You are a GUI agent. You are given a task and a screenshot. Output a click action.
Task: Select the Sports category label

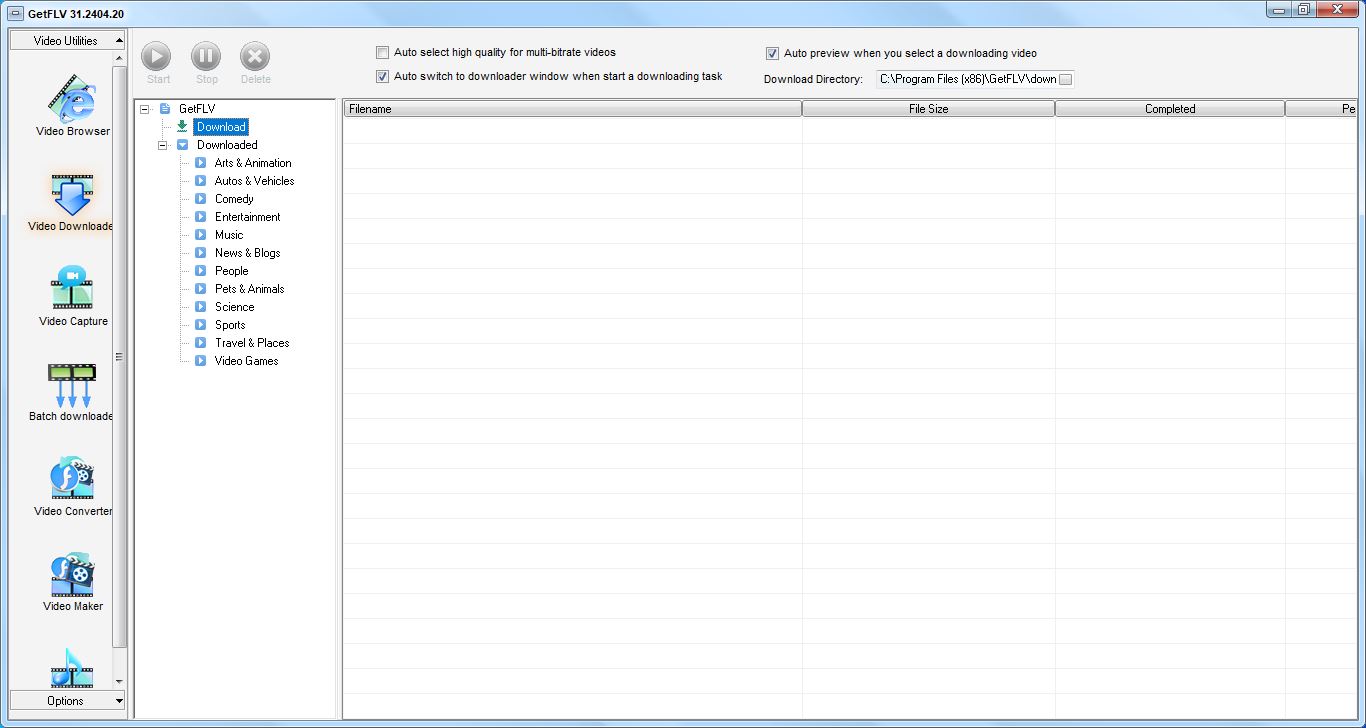click(230, 325)
